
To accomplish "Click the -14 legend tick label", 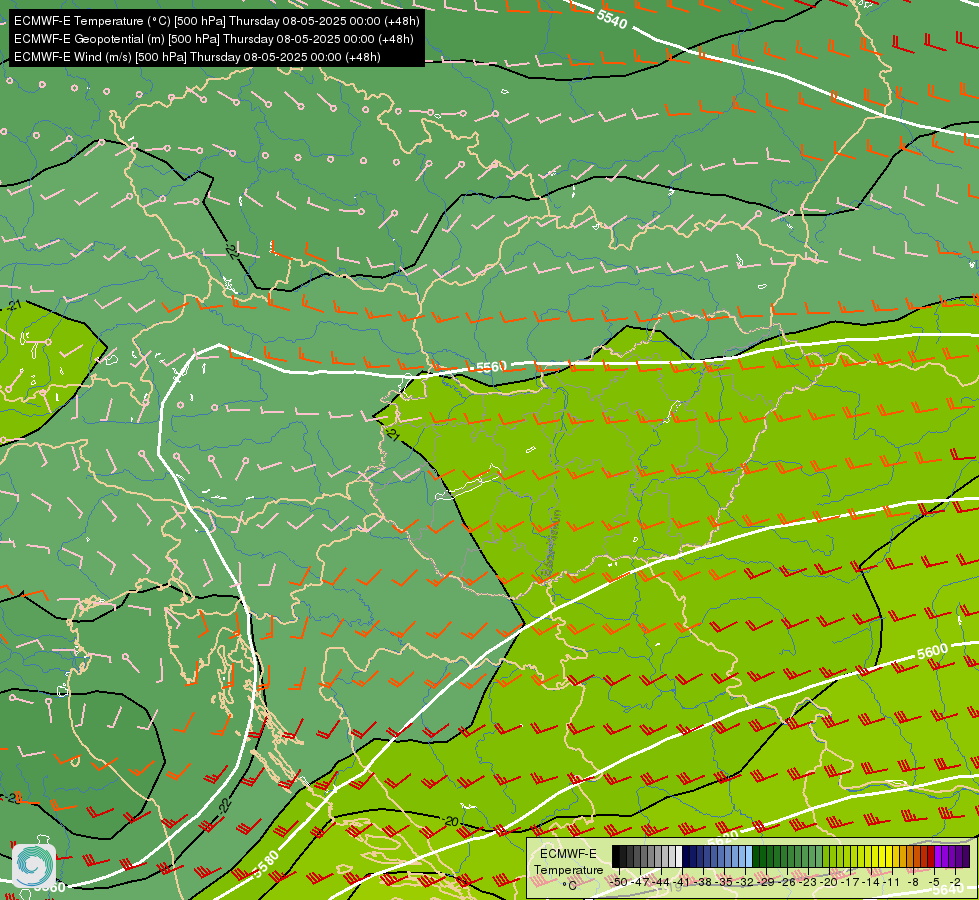I will 871,882.
